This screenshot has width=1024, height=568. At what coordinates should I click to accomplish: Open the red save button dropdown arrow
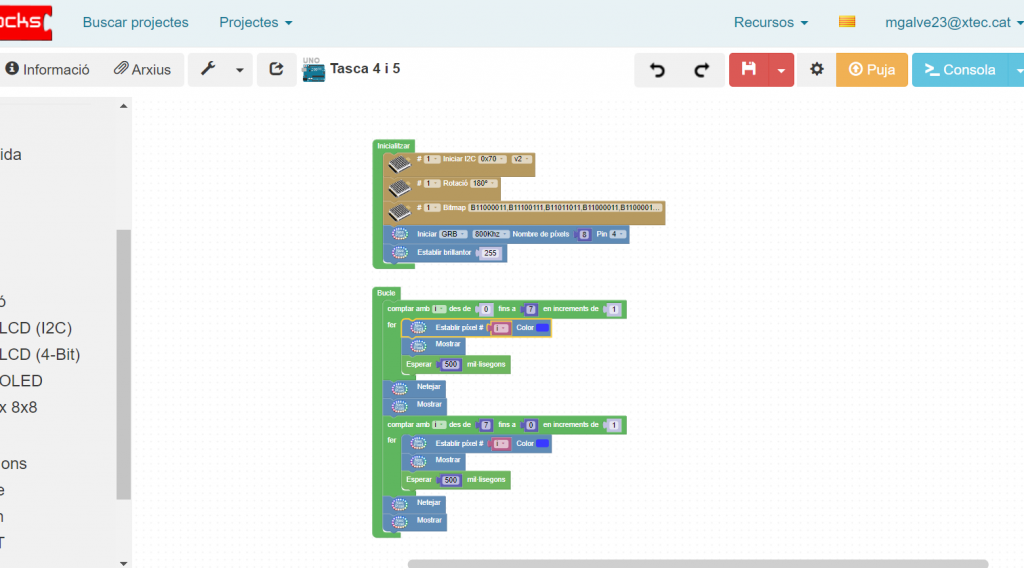tap(781, 70)
